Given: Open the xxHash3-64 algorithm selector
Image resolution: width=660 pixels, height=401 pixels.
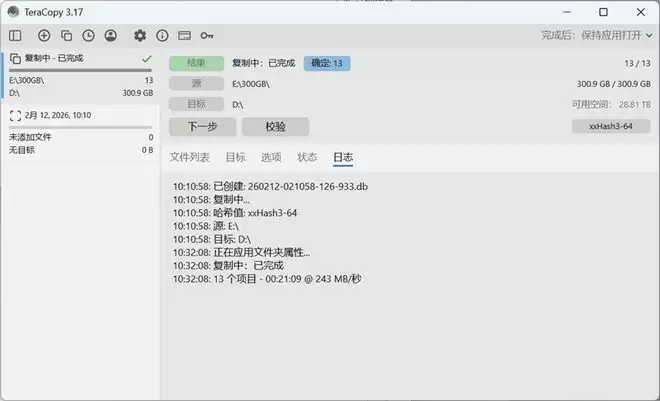Looking at the screenshot, I should click(611, 126).
